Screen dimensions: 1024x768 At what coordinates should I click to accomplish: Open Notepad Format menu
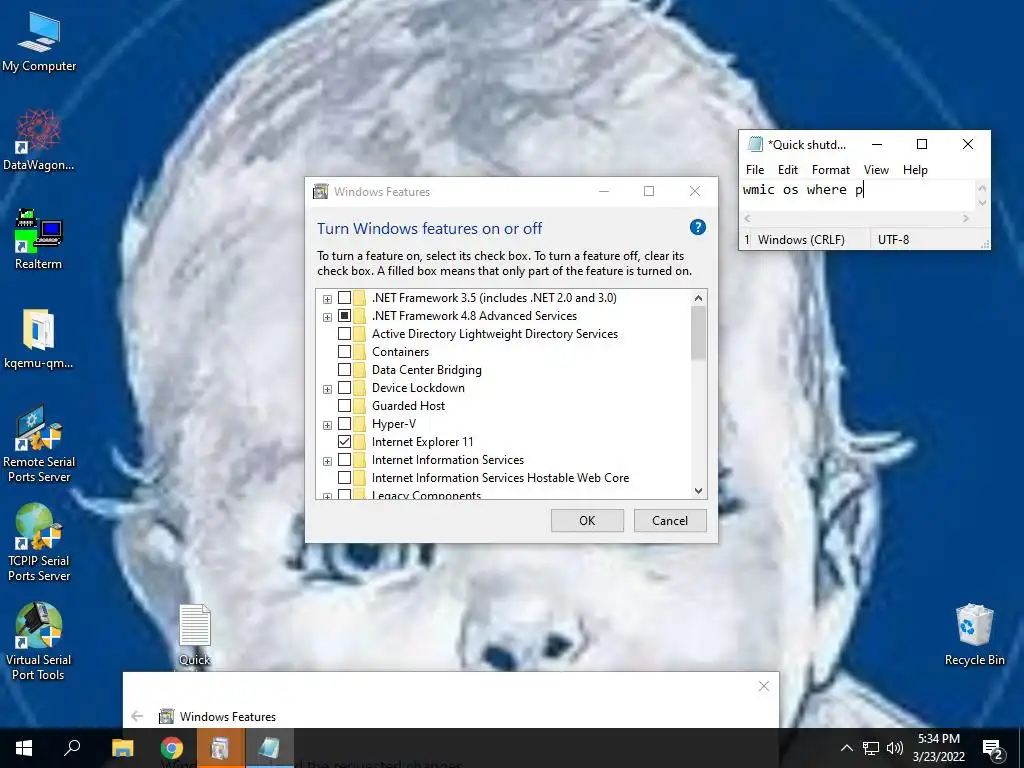coord(831,170)
